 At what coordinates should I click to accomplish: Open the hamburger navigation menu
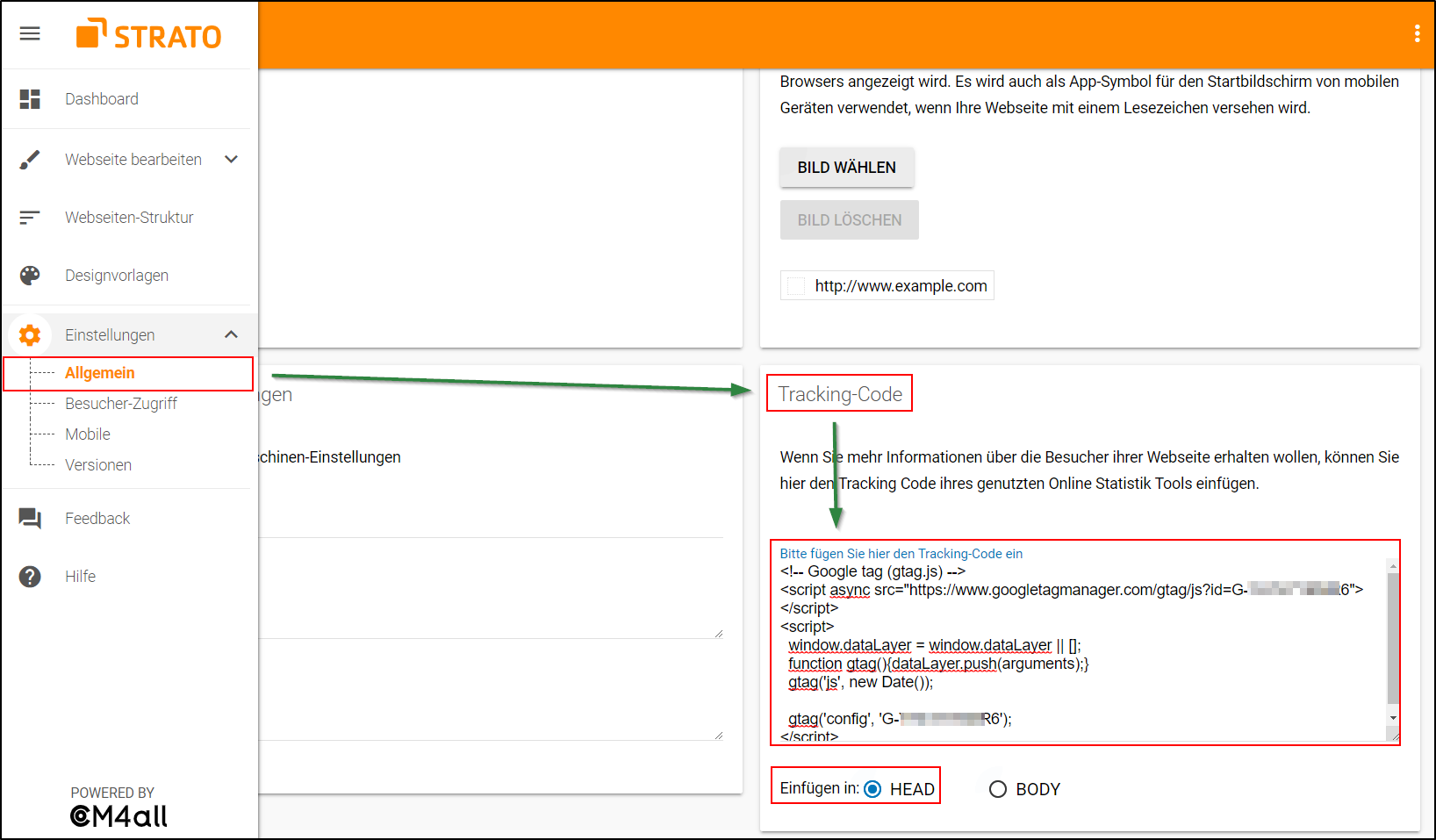click(30, 33)
